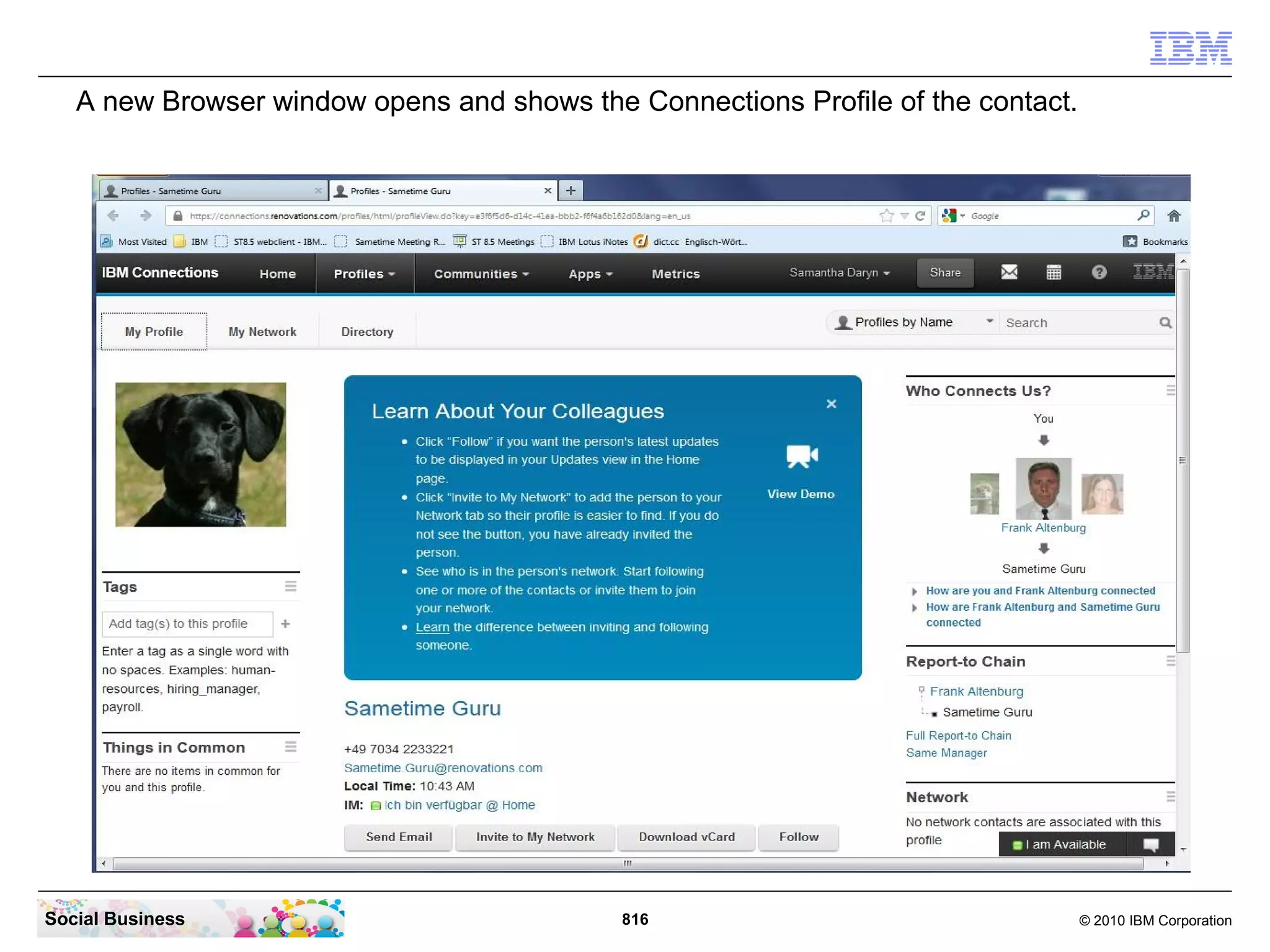Open the IBM Lotus iNotes bookmark

(x=585, y=242)
